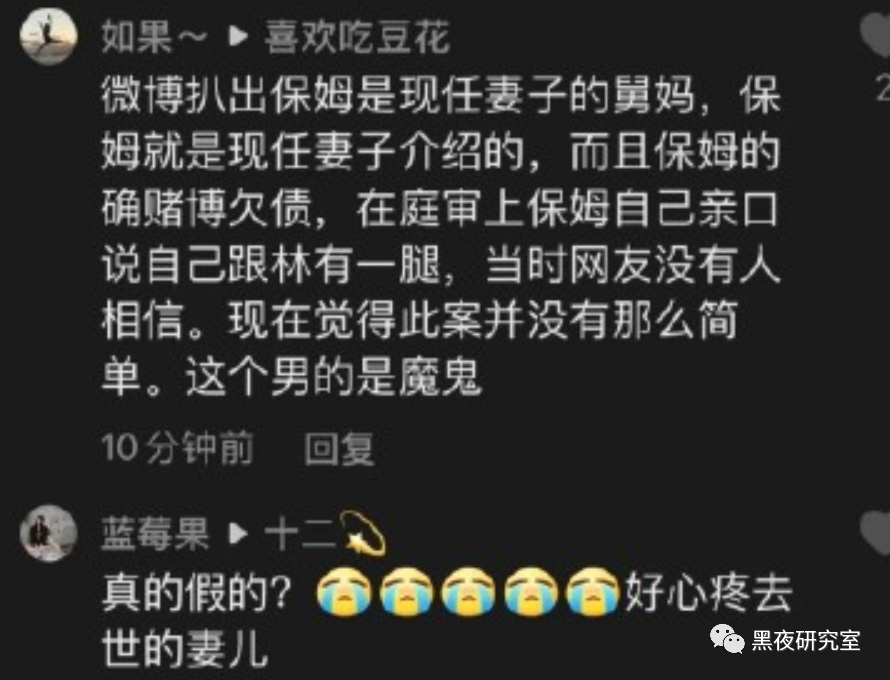Image resolution: width=890 pixels, height=680 pixels.
Task: Click the username 如果~
Action: click(x=154, y=37)
